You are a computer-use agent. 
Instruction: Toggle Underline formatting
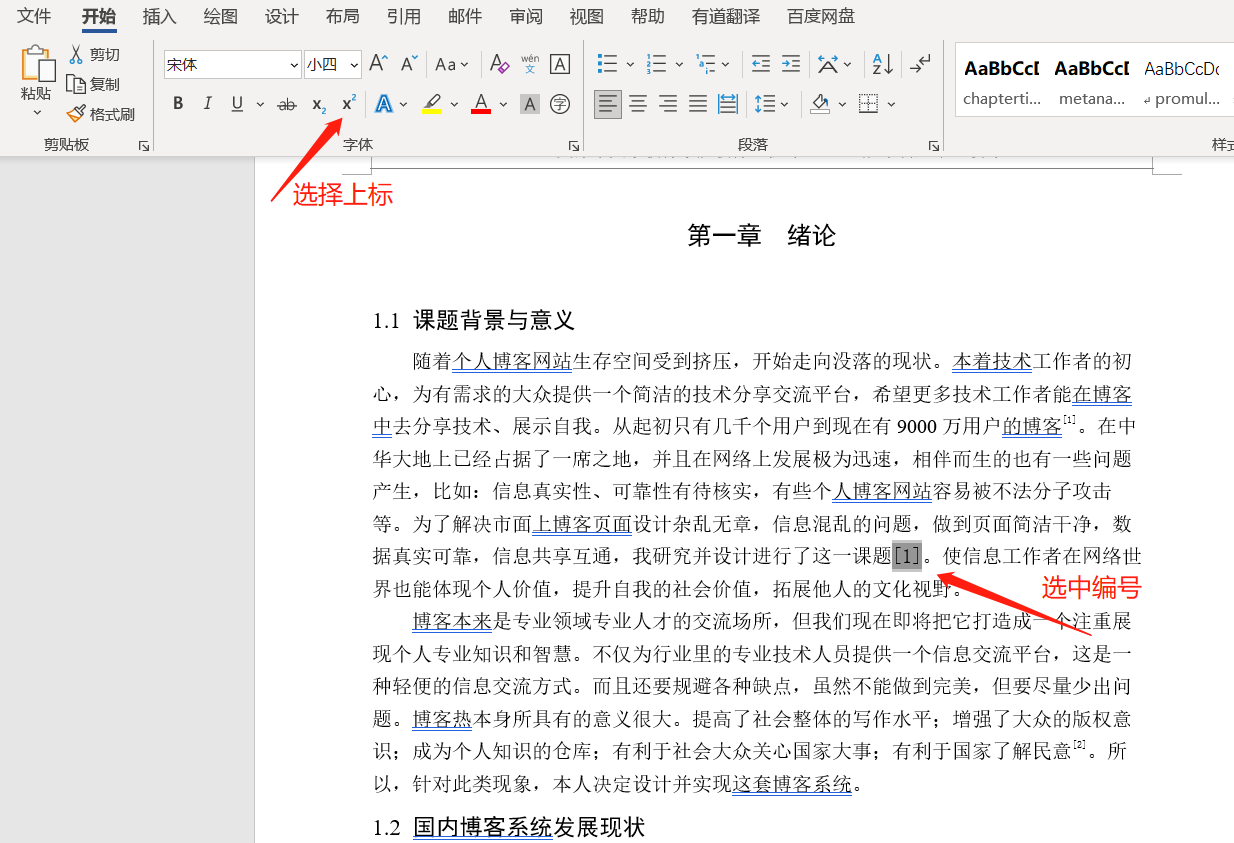click(237, 104)
